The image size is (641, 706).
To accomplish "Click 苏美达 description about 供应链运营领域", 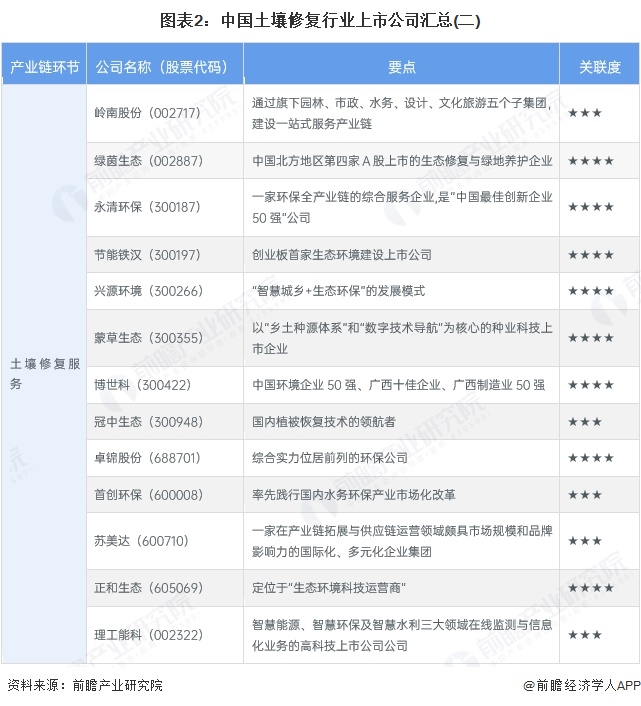I will 402,541.
